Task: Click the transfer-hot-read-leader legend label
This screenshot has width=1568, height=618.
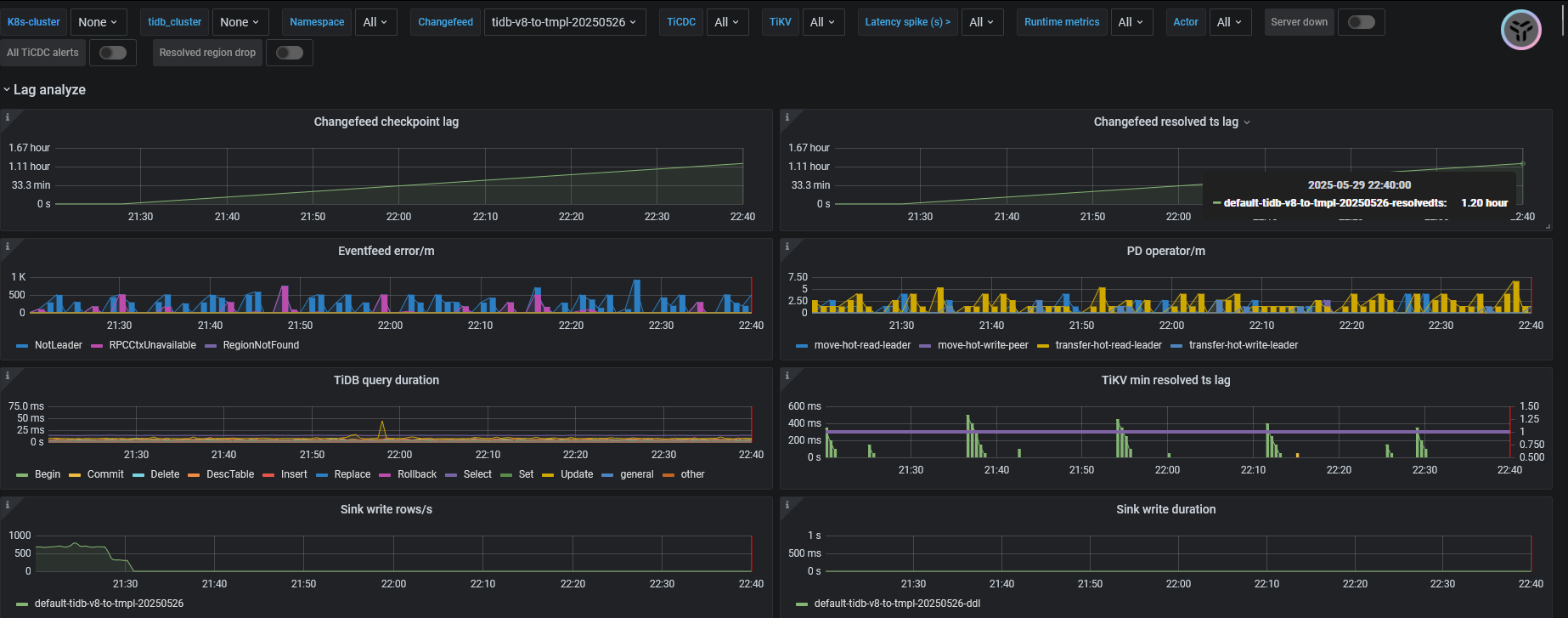Action: 1108,345
